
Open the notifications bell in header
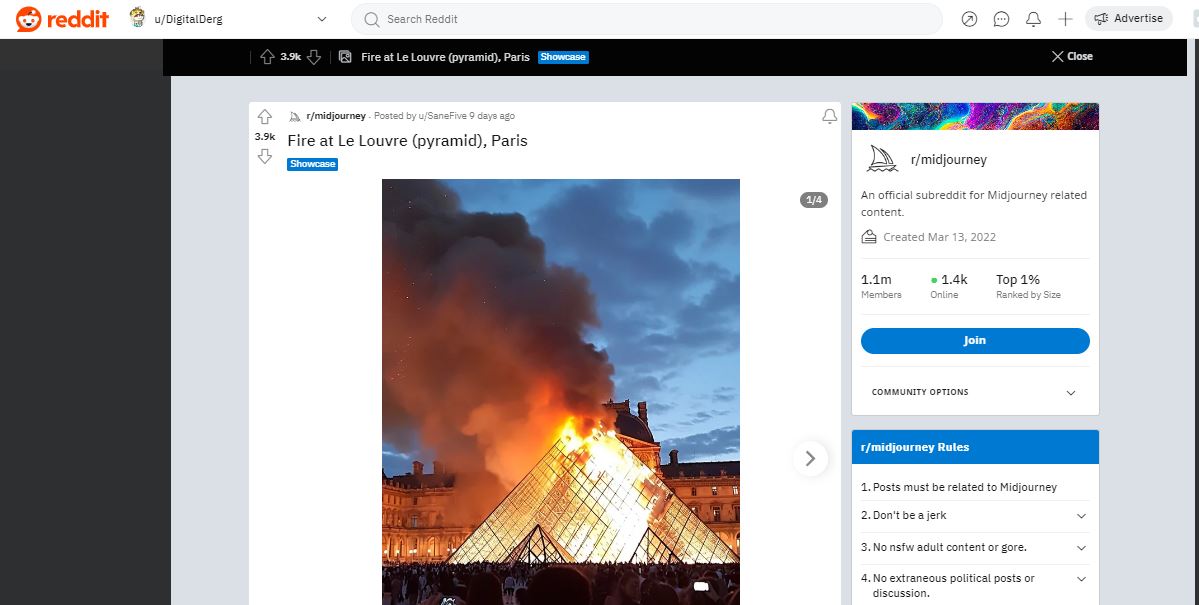pos(1033,19)
